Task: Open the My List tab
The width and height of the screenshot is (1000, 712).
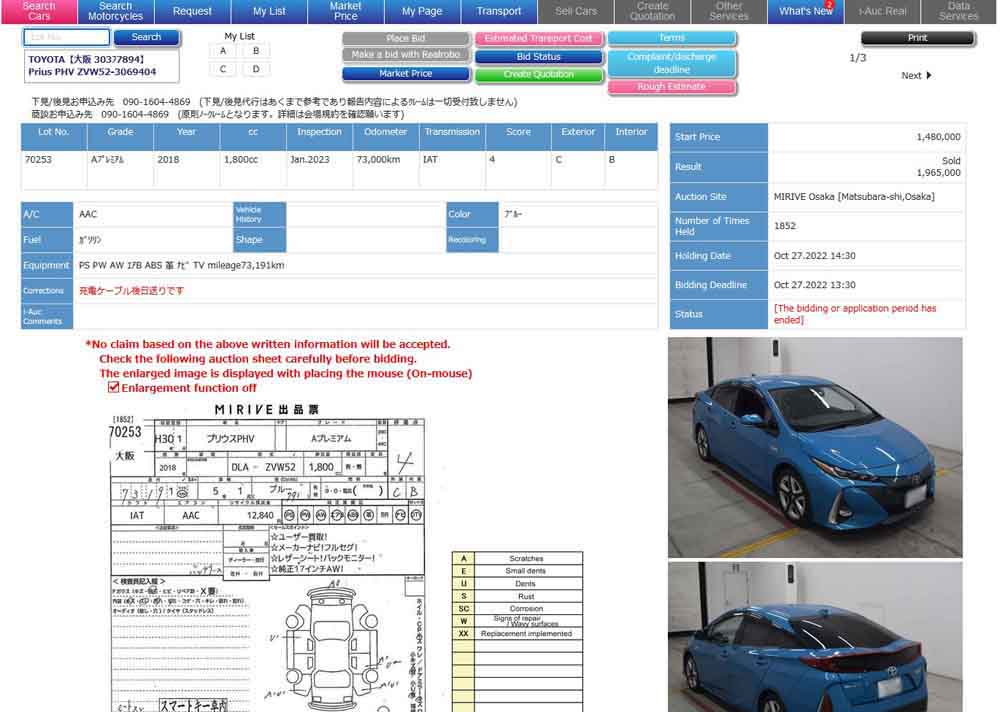Action: click(x=269, y=11)
